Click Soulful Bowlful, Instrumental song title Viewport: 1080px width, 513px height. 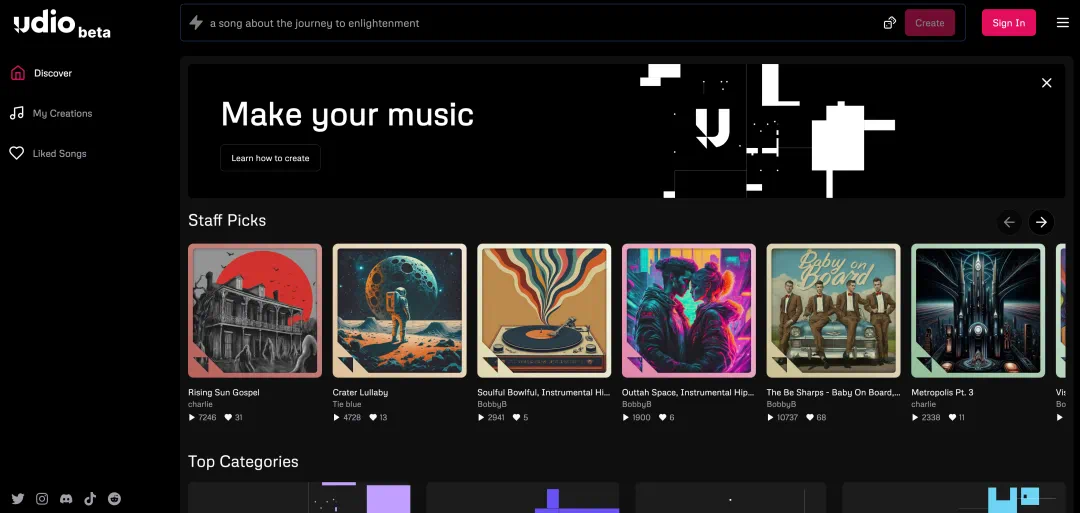click(x=544, y=392)
